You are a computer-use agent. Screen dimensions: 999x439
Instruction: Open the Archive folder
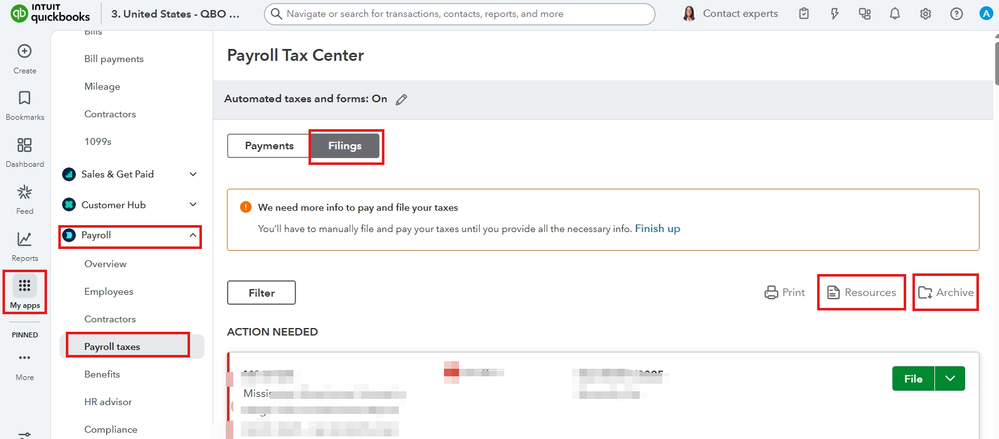(946, 292)
